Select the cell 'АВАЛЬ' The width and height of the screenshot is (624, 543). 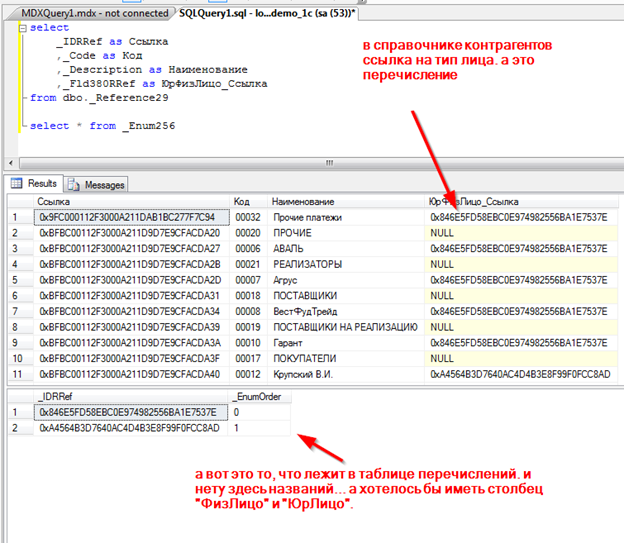click(346, 249)
